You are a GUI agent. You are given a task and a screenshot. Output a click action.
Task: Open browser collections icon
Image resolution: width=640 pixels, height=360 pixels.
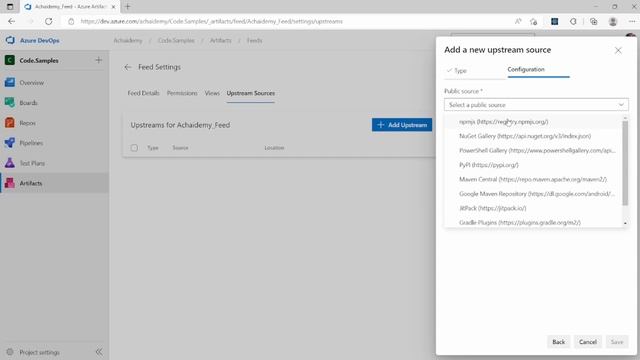tap(593, 21)
